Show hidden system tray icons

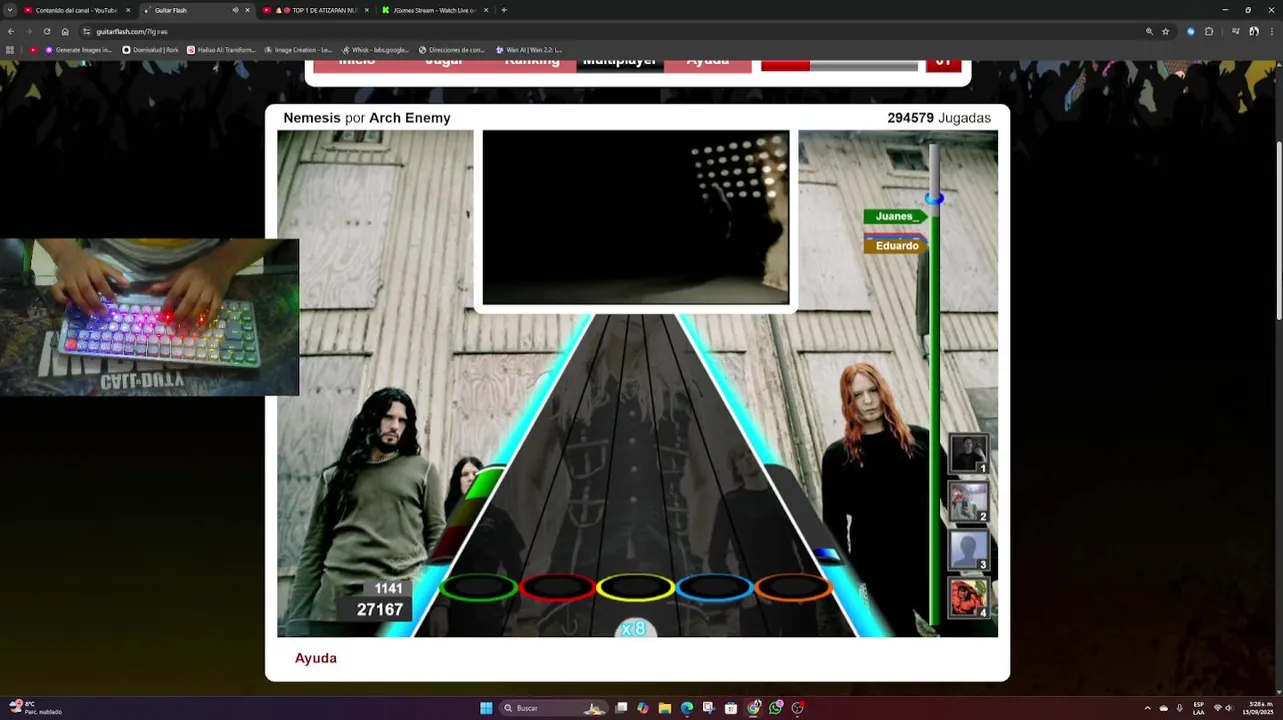tap(1147, 708)
